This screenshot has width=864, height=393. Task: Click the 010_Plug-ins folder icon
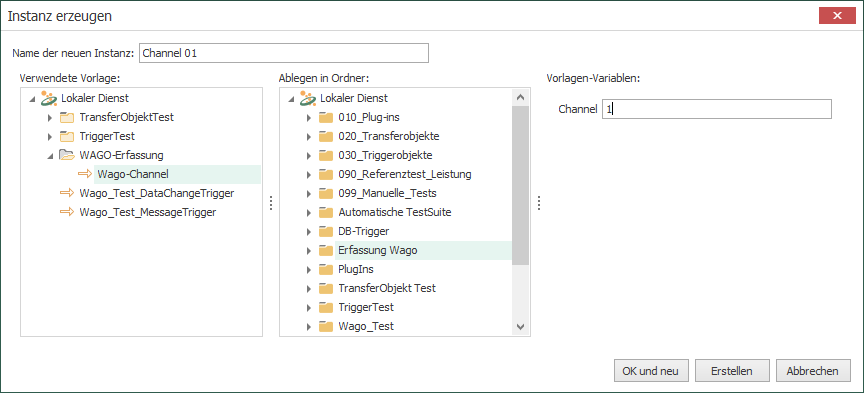click(x=326, y=117)
